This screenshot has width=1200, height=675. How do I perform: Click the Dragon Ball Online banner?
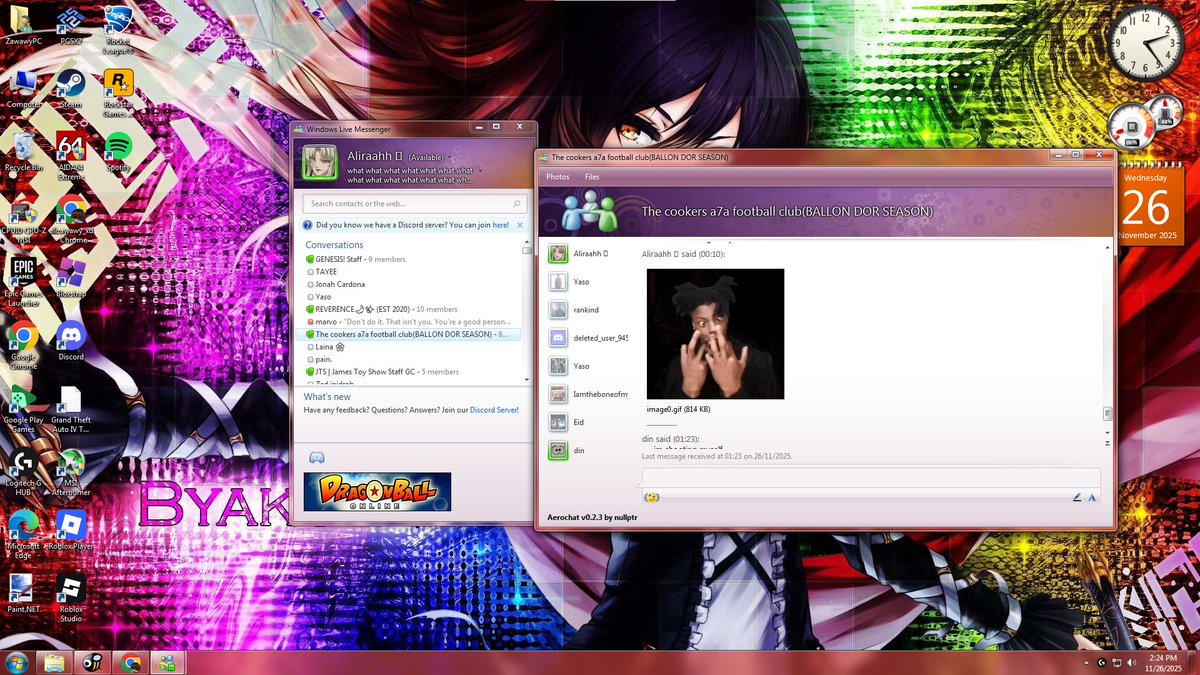pyautogui.click(x=377, y=492)
